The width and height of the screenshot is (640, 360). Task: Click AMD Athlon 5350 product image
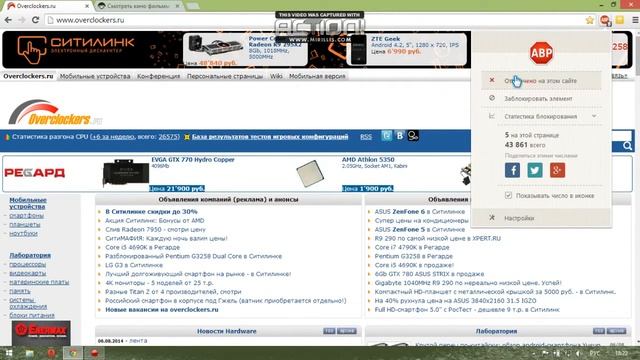[310, 173]
